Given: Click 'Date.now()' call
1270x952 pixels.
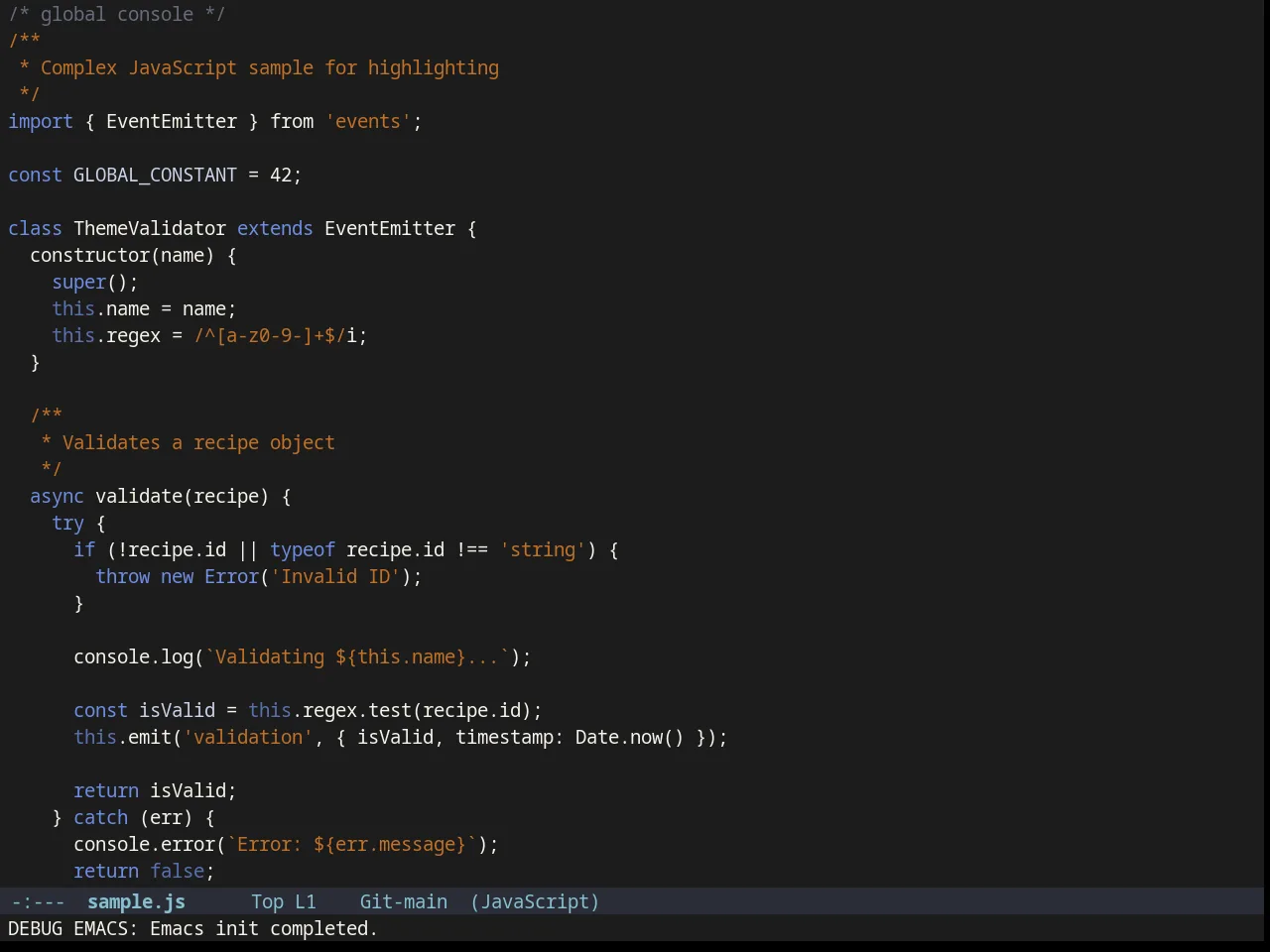Looking at the screenshot, I should (630, 737).
